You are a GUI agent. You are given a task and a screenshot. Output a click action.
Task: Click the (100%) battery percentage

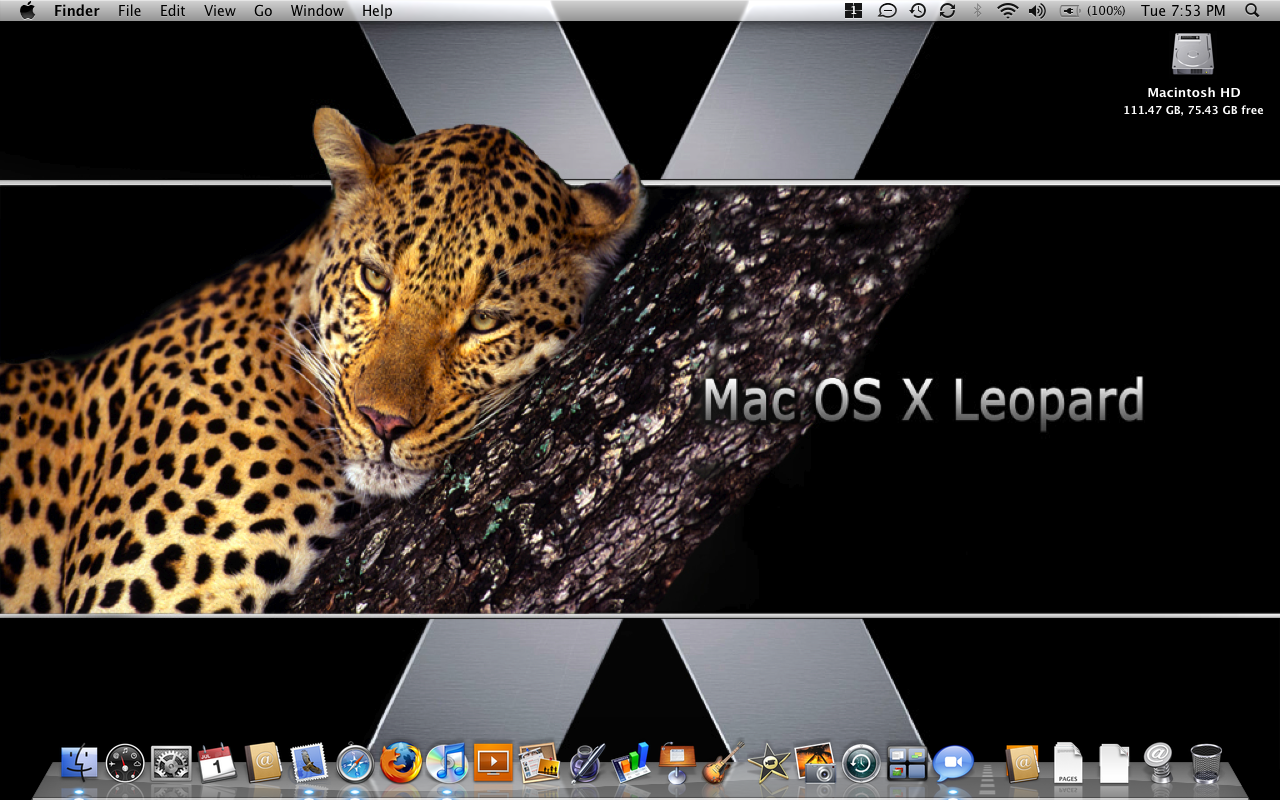[1106, 11]
